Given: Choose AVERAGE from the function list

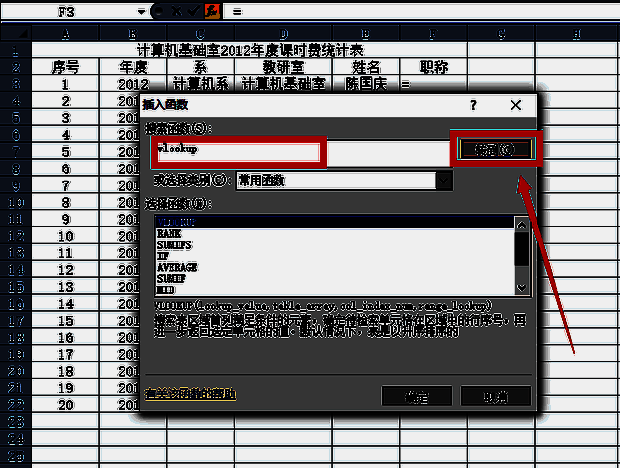Looking at the screenshot, I should pos(176,267).
